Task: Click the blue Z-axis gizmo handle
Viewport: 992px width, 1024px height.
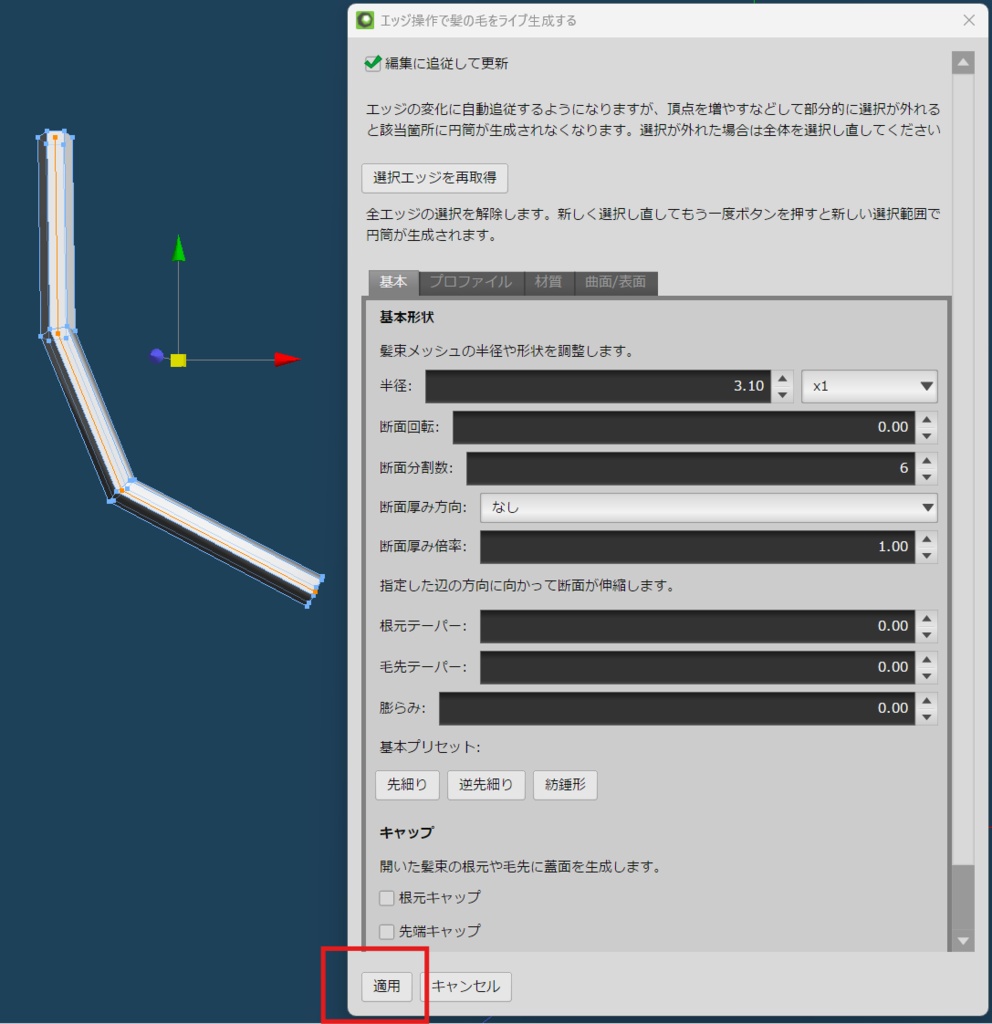Action: (x=157, y=355)
